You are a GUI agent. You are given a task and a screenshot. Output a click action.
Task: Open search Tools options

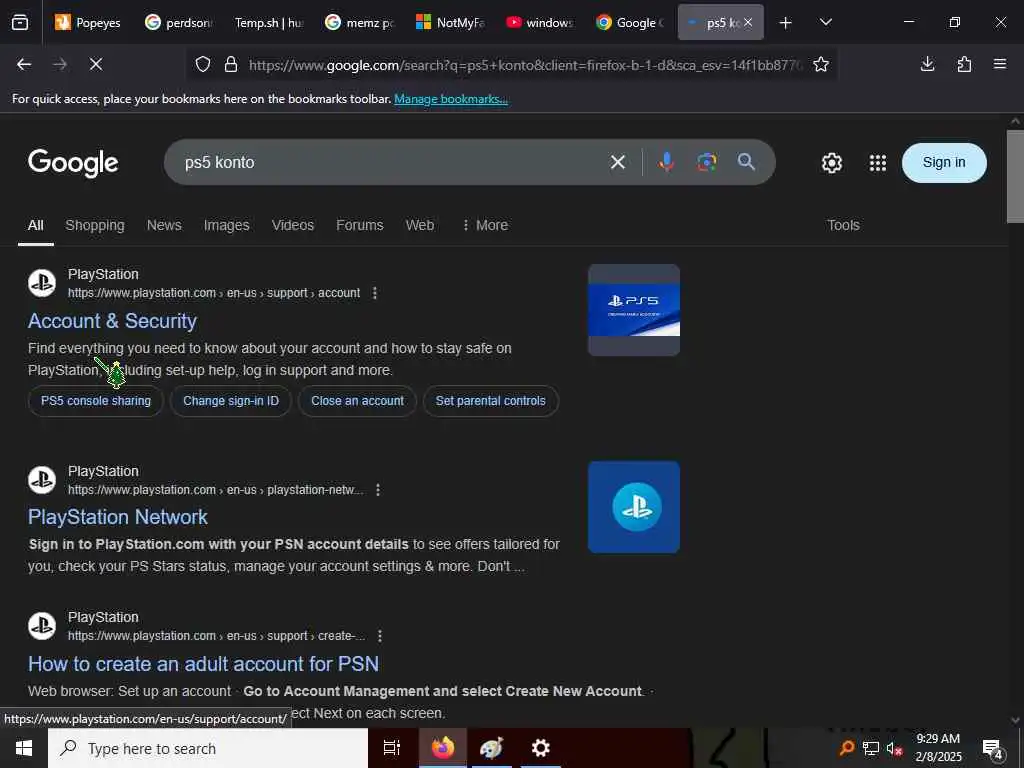coord(843,225)
